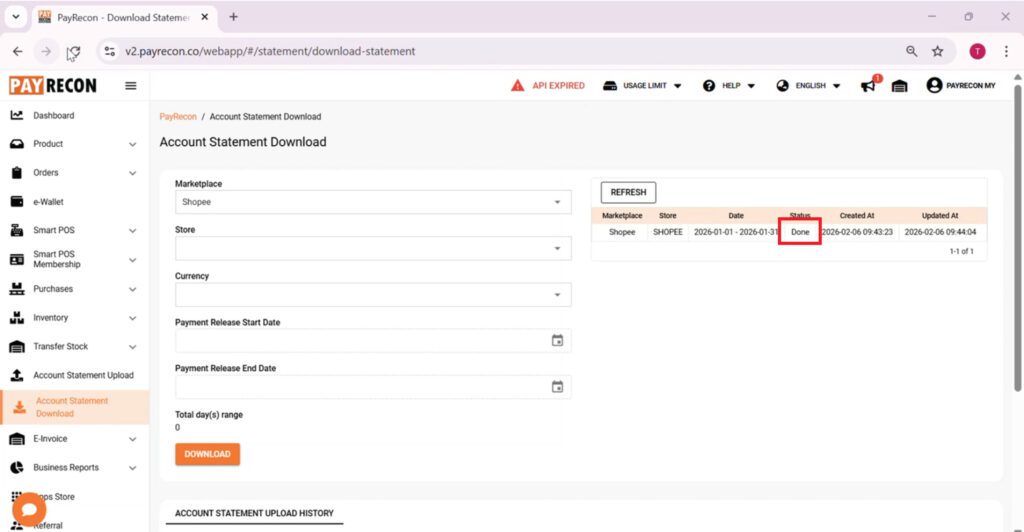Click the Created At column header
The width and height of the screenshot is (1024, 532).
856,215
